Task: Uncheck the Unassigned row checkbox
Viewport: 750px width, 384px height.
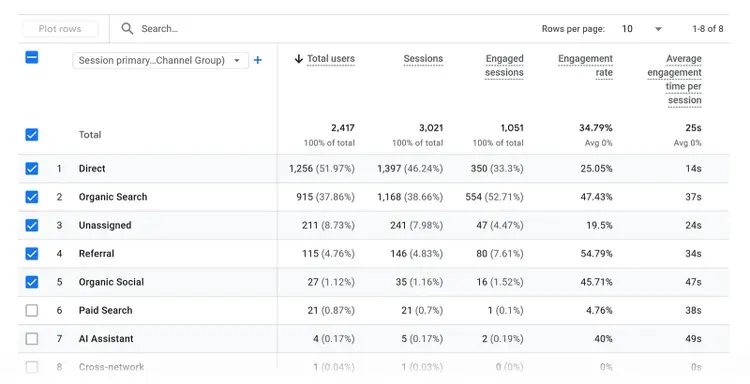Action: 32,225
